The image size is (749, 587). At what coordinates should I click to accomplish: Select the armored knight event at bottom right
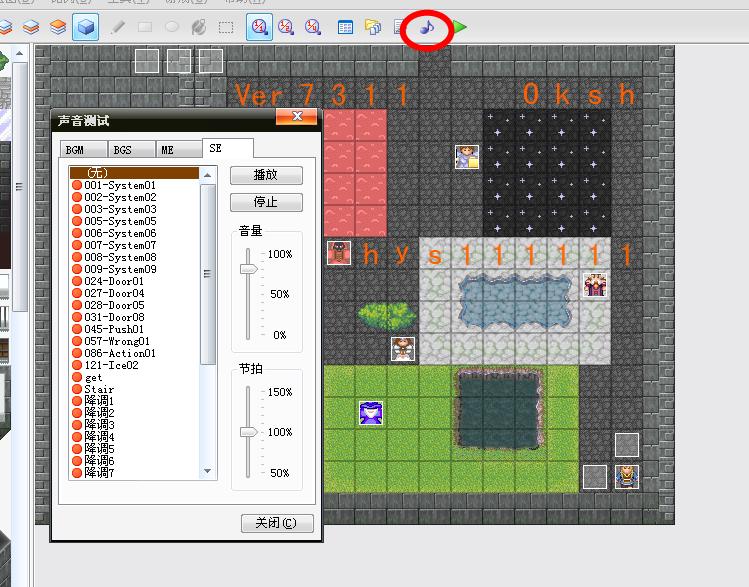pos(627,477)
